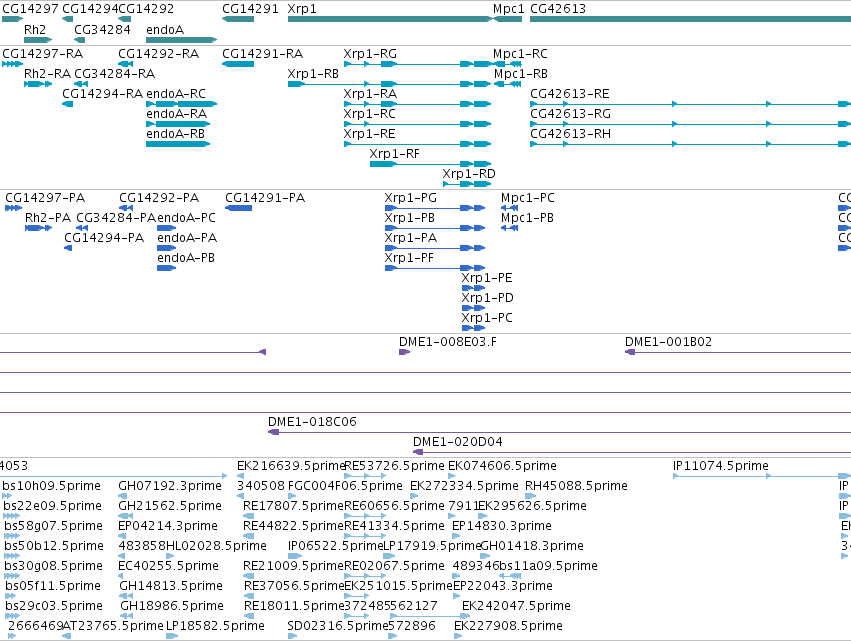
Task: Click EST bs11a09.5prime label
Action: point(548,566)
